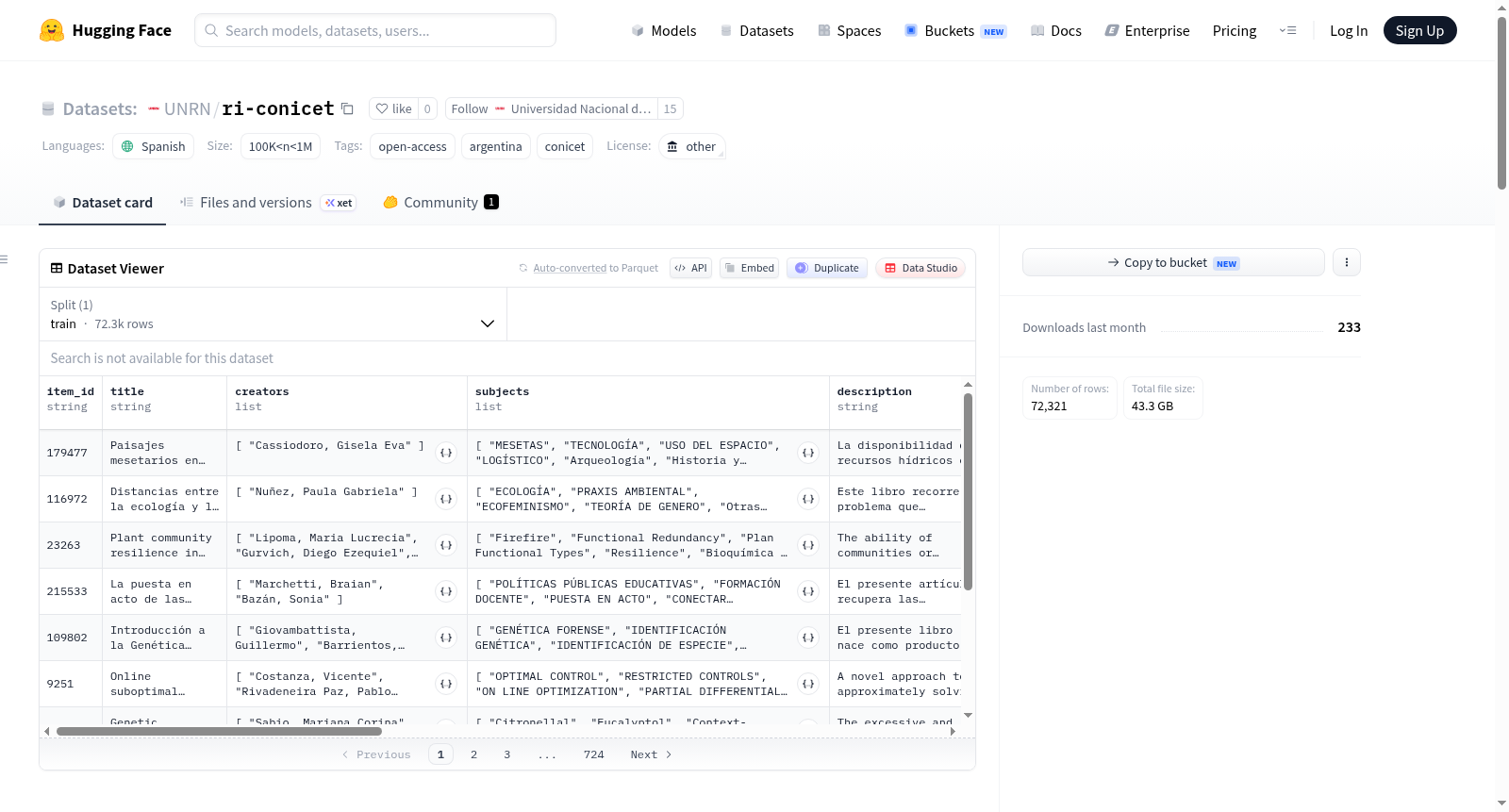Open the three-dot options menu beside Copy to bucket
1509x812 pixels.
pos(1347,262)
